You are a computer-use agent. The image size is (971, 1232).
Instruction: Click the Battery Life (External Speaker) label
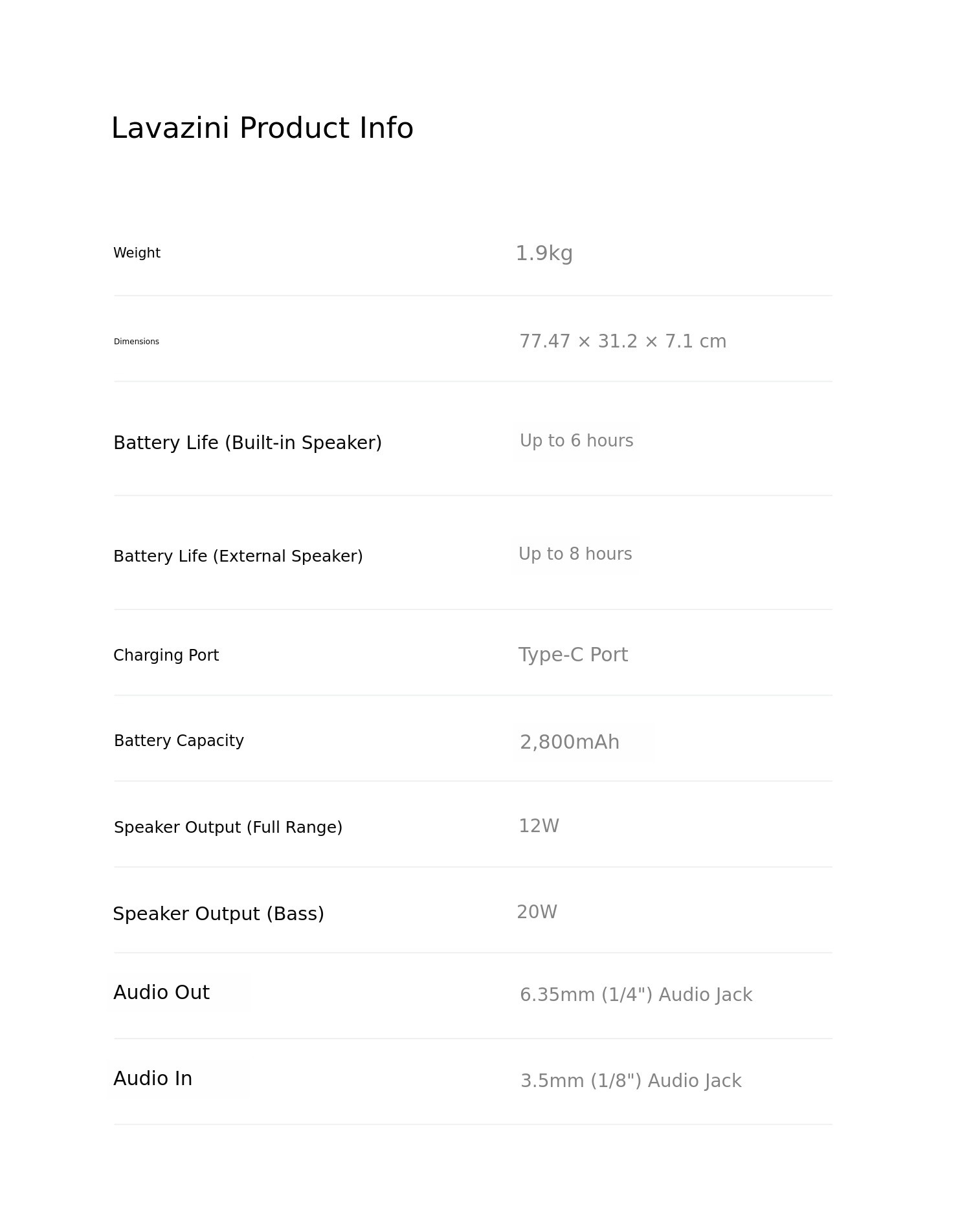(238, 556)
